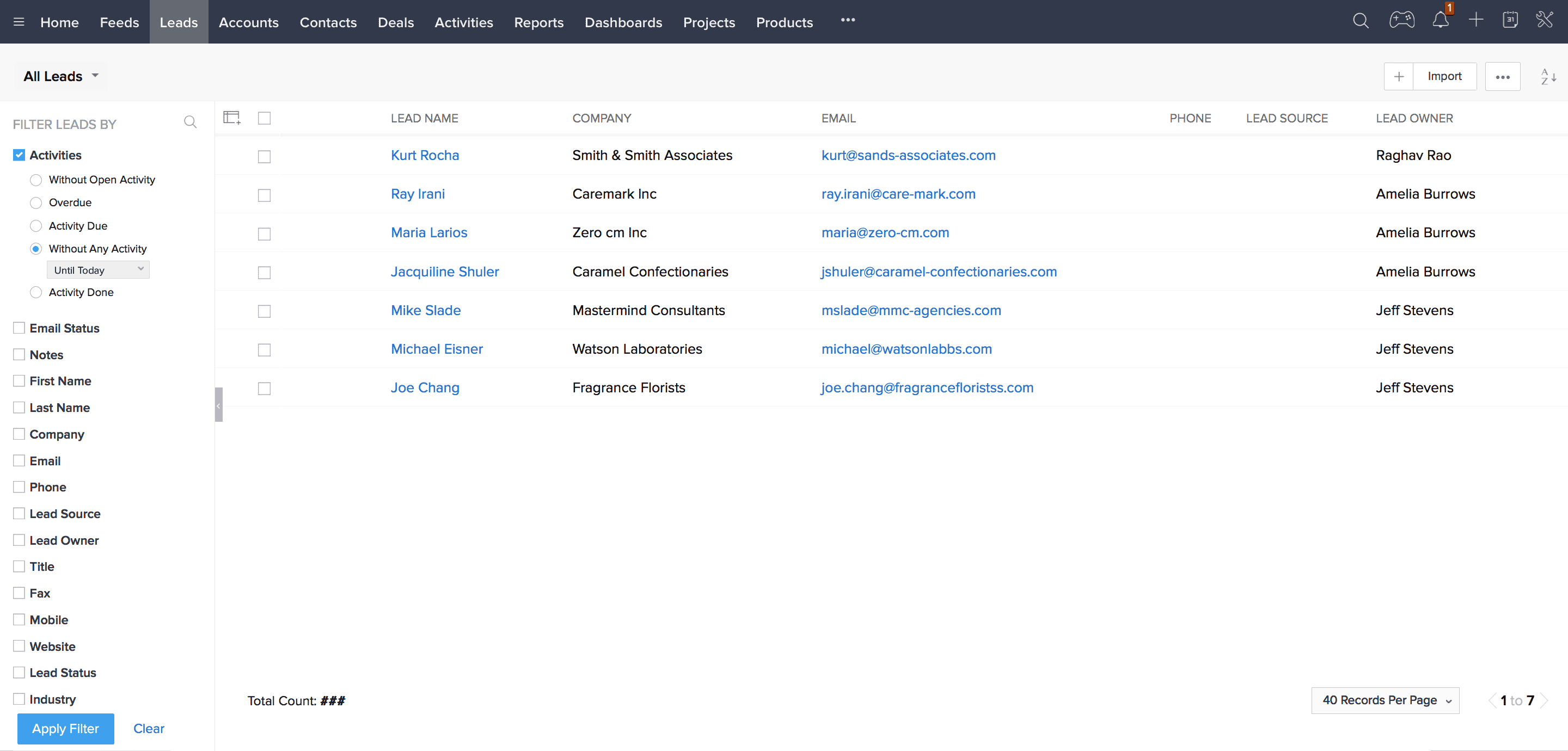Click the Apply Filter button
1568x751 pixels.
65,729
